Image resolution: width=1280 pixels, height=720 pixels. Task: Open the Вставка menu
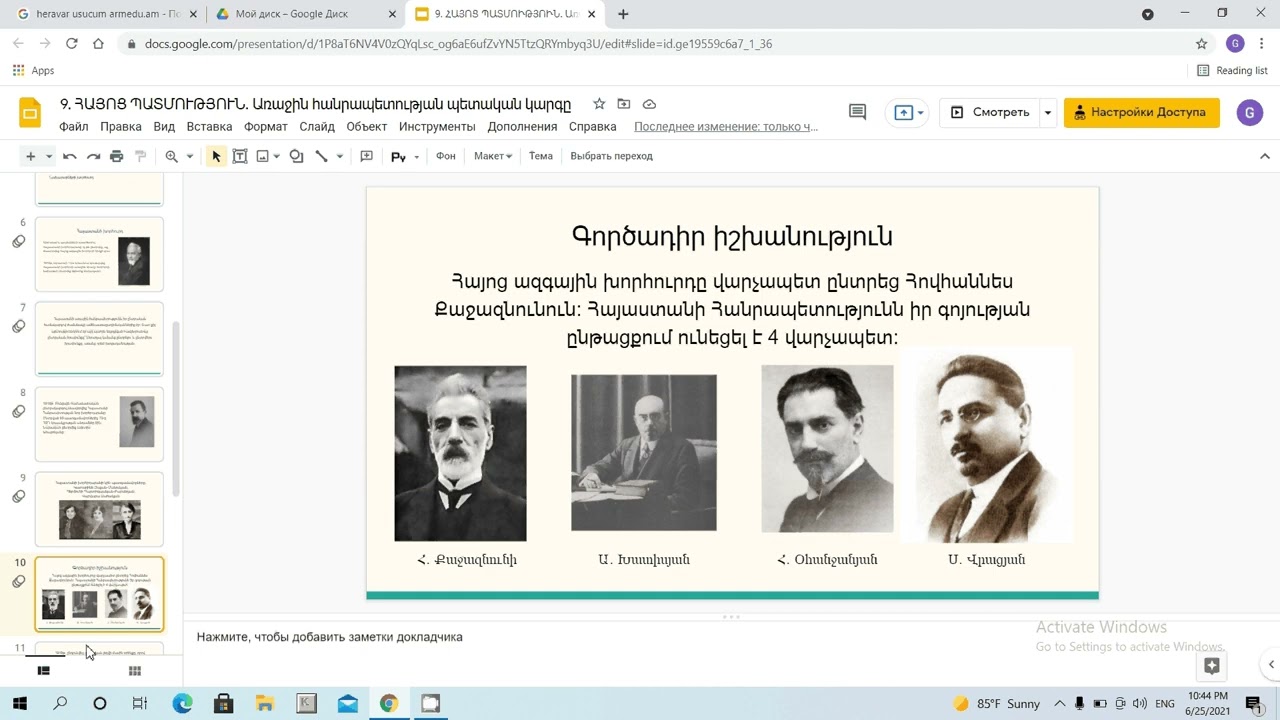click(209, 127)
